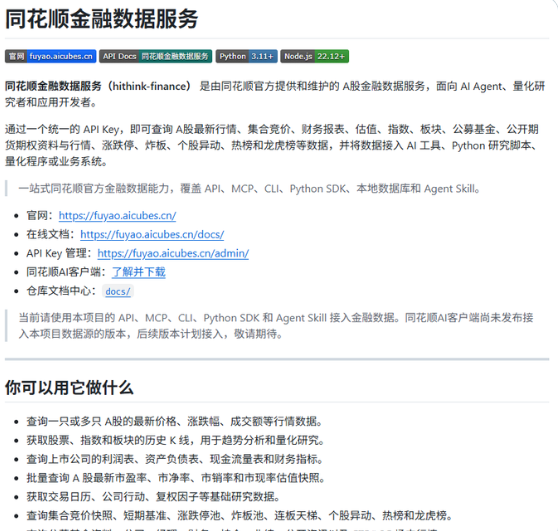Viewport: 558px width, 531px height.
Task: Click the note starting 当前请使用本项目的 API
Action: (x=276, y=326)
